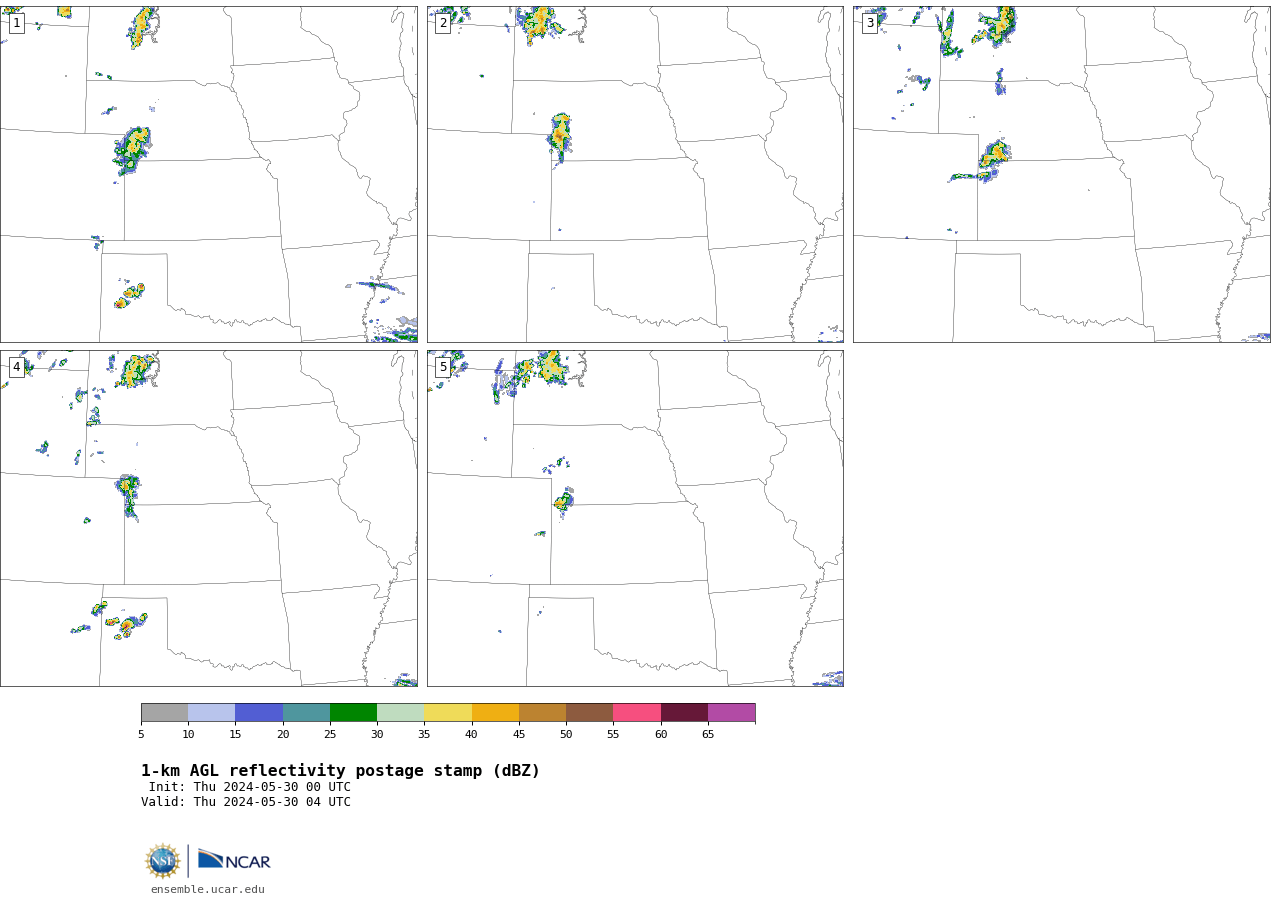1280x901 pixels.
Task: Click the dark green 25-30 dBZ swatch
Action: (x=353, y=712)
